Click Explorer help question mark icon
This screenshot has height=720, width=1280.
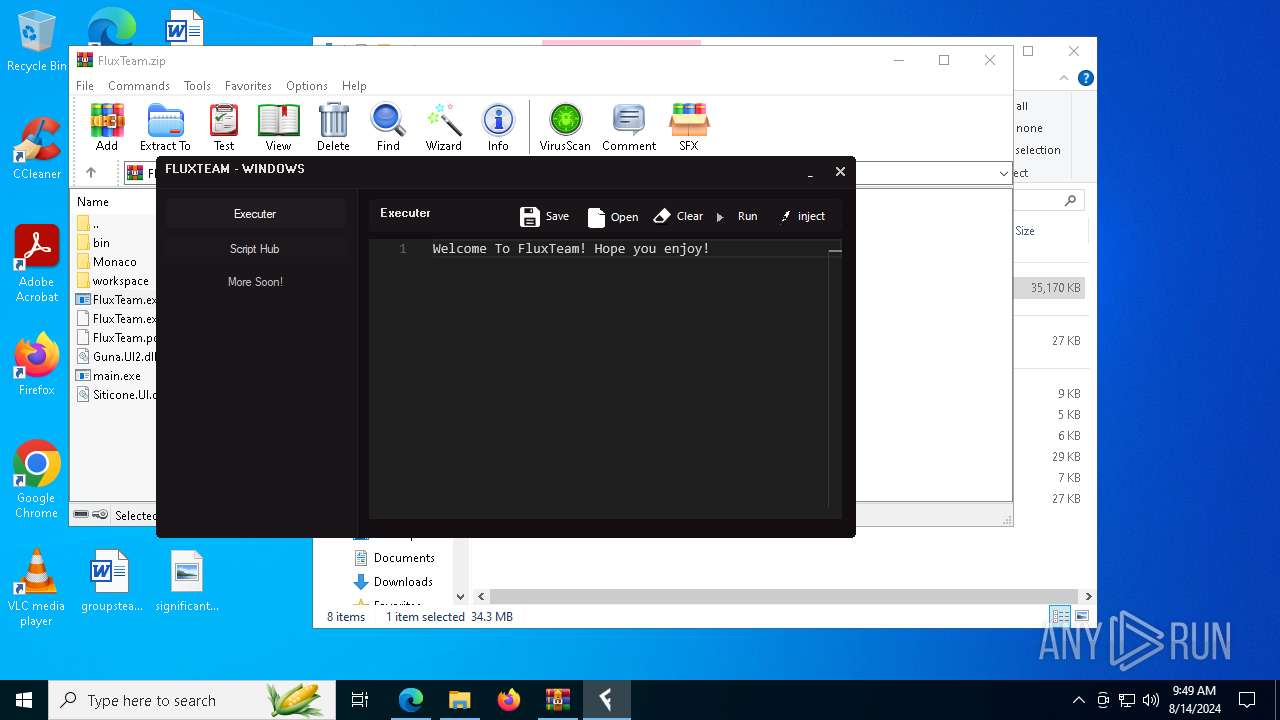(x=1085, y=78)
